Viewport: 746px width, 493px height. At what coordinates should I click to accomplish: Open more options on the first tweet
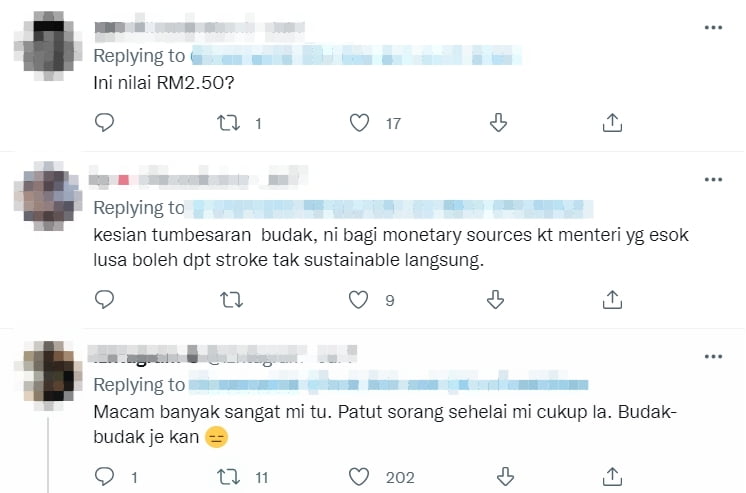[713, 28]
